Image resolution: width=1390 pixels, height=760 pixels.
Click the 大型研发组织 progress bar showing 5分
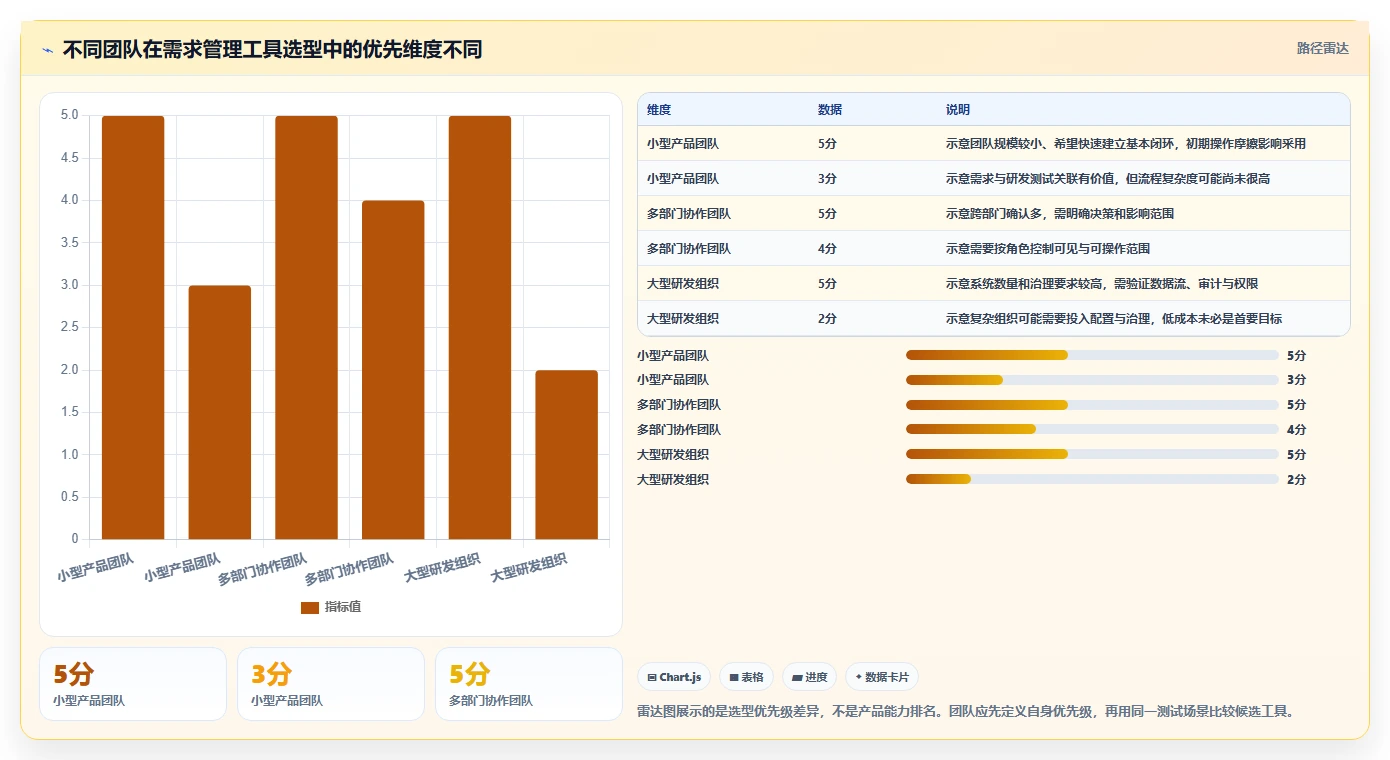tap(1092, 455)
